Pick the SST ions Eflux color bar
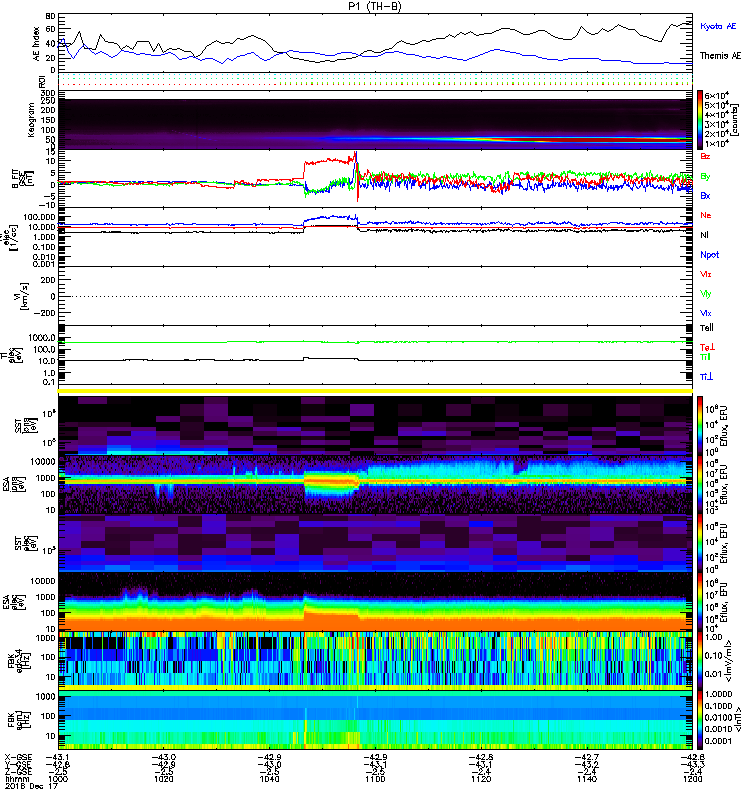This screenshot has width=750, height=800. (x=699, y=425)
